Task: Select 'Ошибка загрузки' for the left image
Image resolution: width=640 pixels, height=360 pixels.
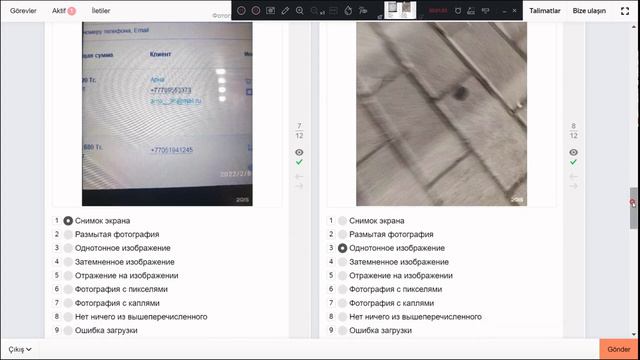Action: (x=68, y=331)
